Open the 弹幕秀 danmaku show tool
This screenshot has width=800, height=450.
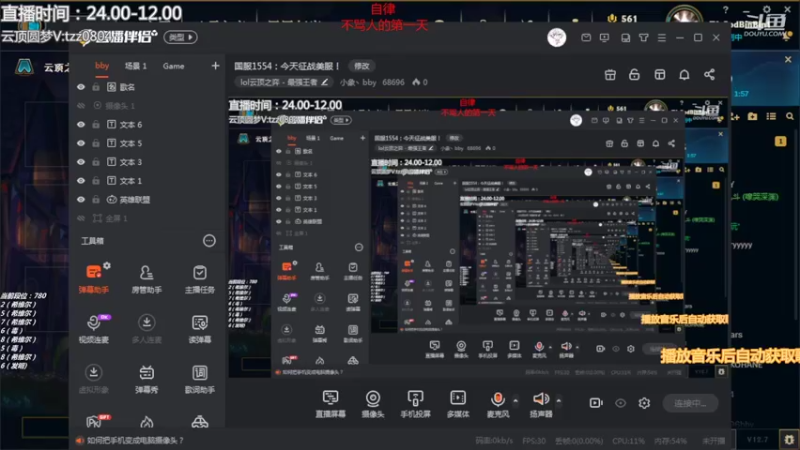click(146, 379)
